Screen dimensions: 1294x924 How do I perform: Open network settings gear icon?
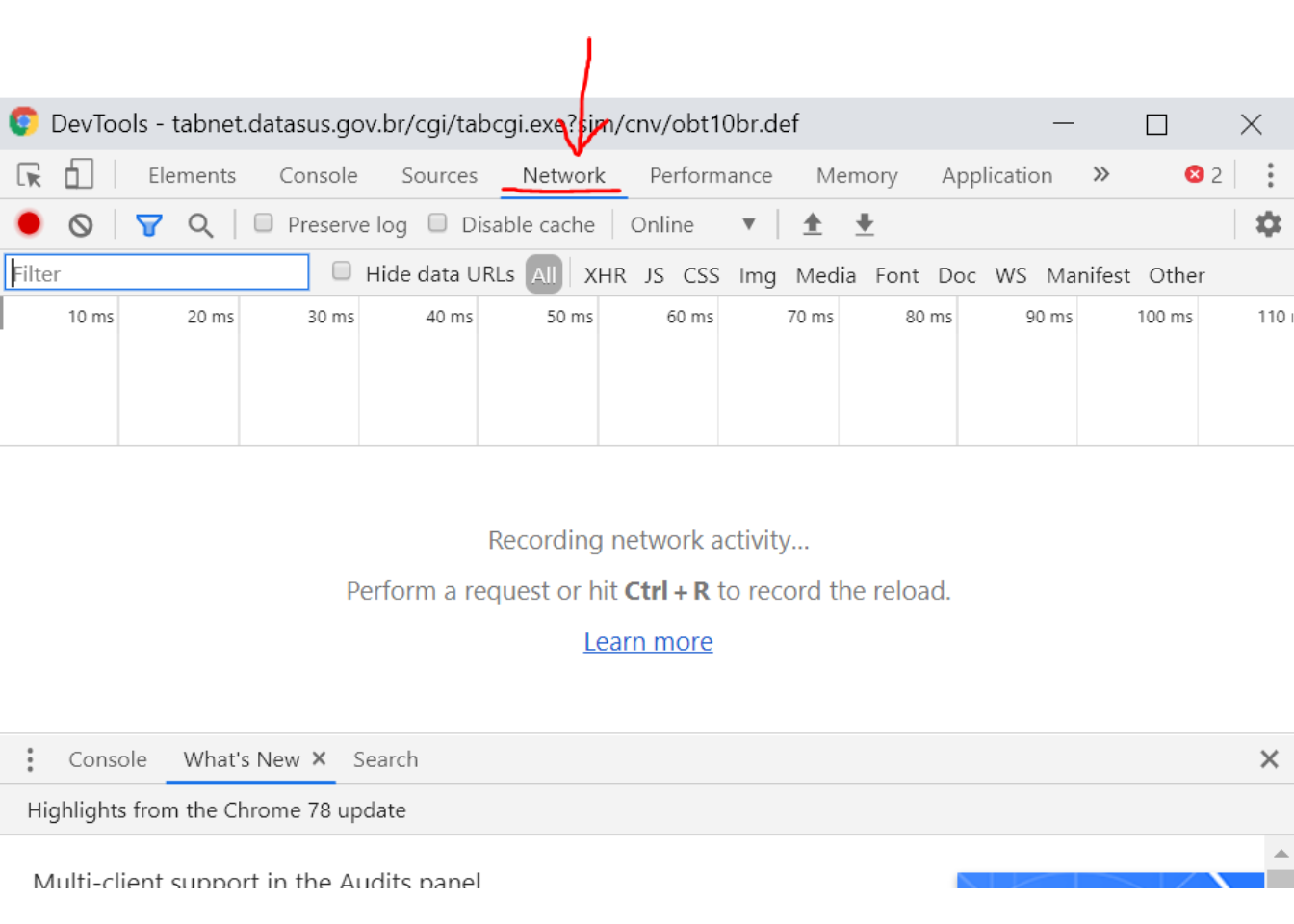1268,224
